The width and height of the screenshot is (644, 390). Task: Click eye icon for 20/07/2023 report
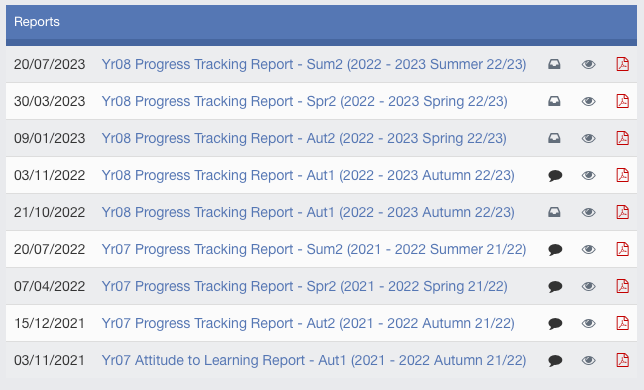(x=589, y=64)
